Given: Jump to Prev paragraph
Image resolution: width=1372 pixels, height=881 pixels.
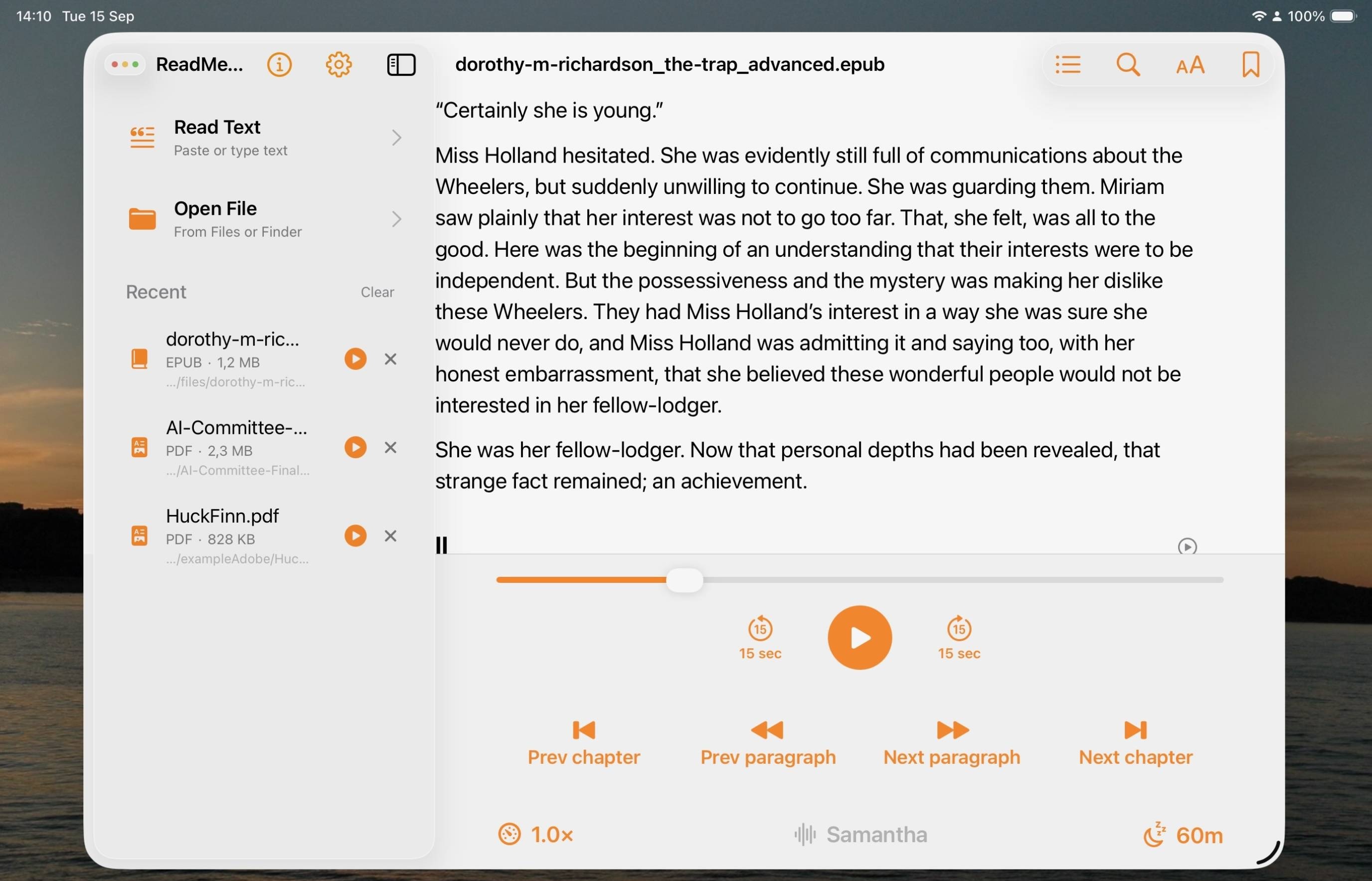Looking at the screenshot, I should 768,744.
